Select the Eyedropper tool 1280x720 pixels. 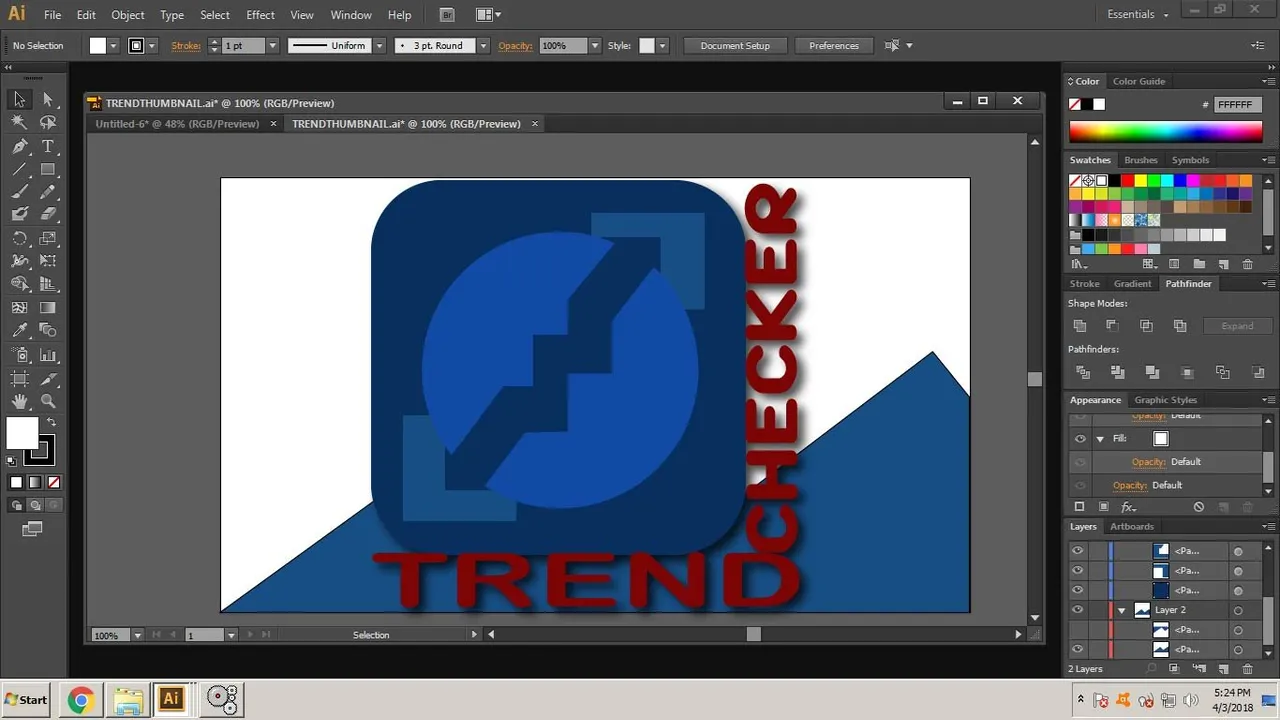coord(19,331)
